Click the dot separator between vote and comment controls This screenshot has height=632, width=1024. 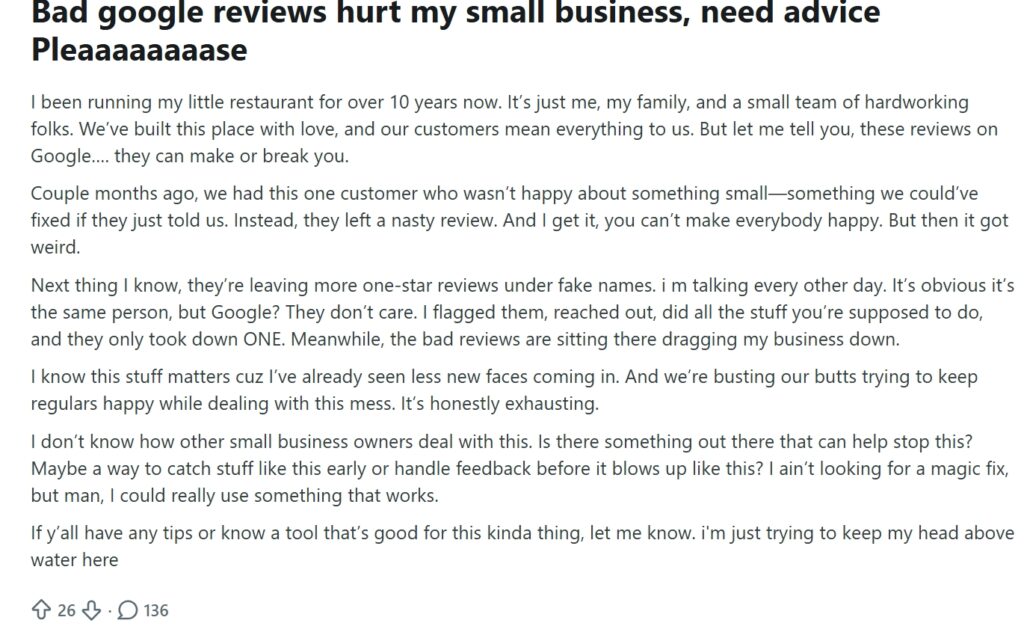(x=110, y=608)
